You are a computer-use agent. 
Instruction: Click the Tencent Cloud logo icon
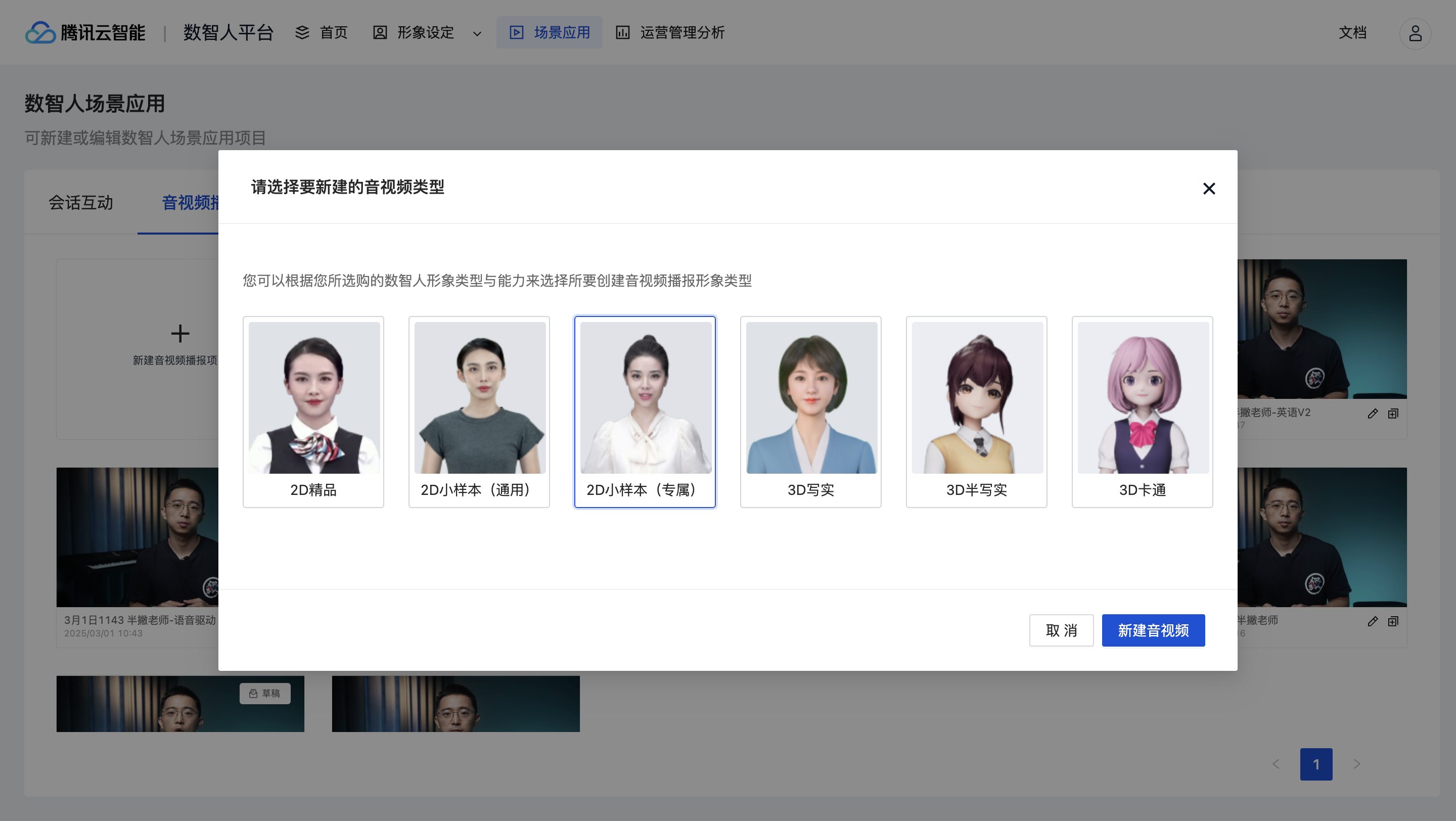(40, 33)
